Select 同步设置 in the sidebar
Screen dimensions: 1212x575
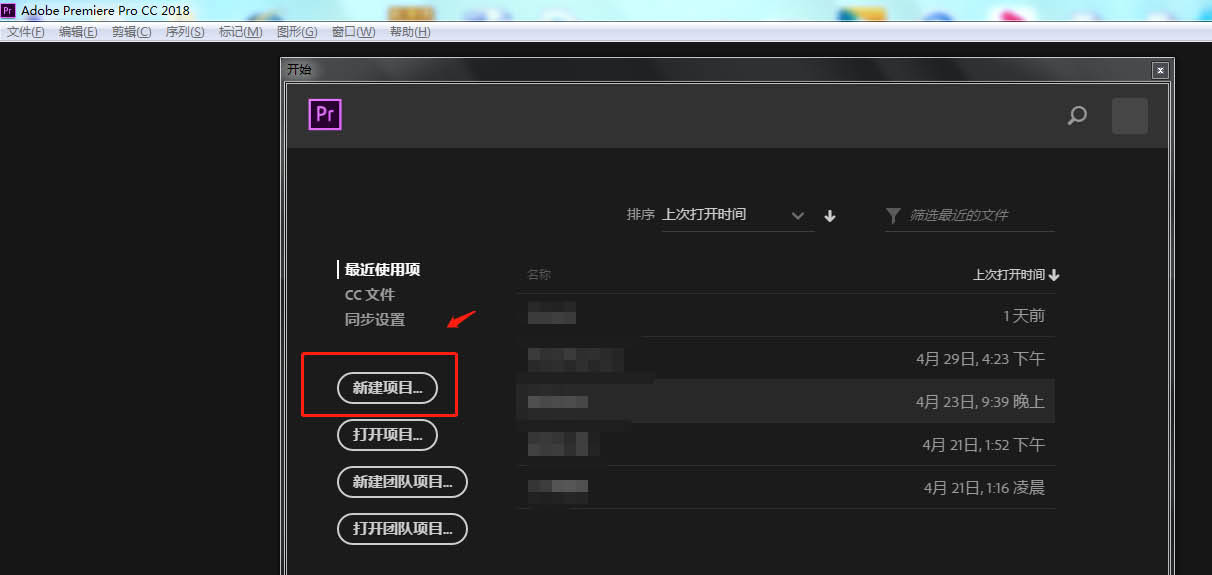point(375,320)
